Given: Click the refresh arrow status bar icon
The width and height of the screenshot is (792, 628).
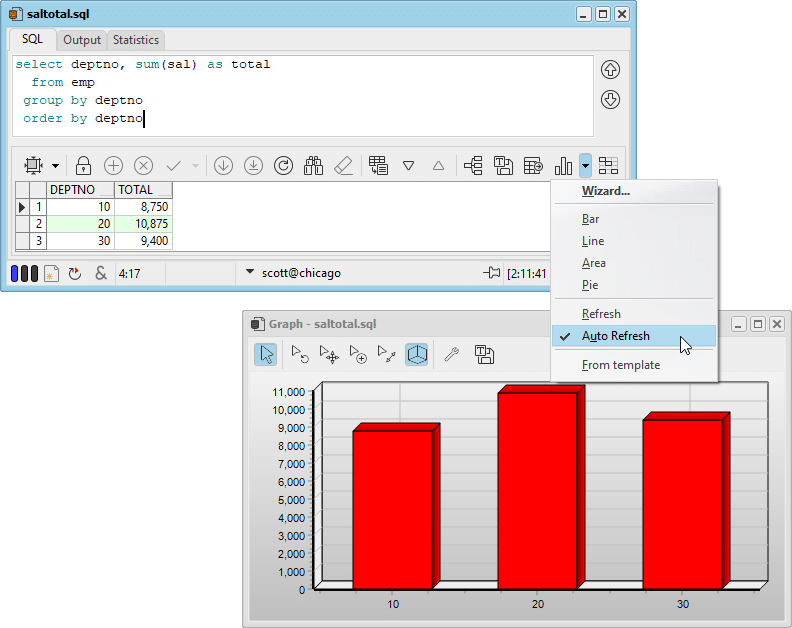Looking at the screenshot, I should tap(75, 274).
